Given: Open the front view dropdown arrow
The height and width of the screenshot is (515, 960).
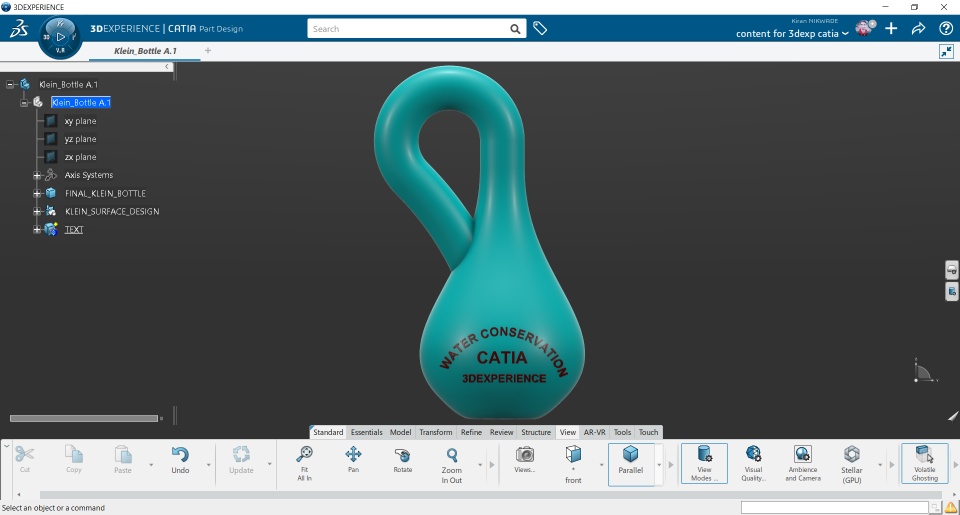Looking at the screenshot, I should (601, 465).
